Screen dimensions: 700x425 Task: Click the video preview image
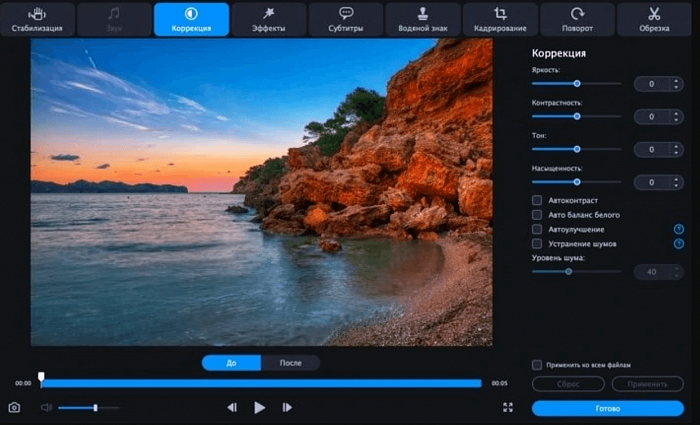pyautogui.click(x=262, y=192)
